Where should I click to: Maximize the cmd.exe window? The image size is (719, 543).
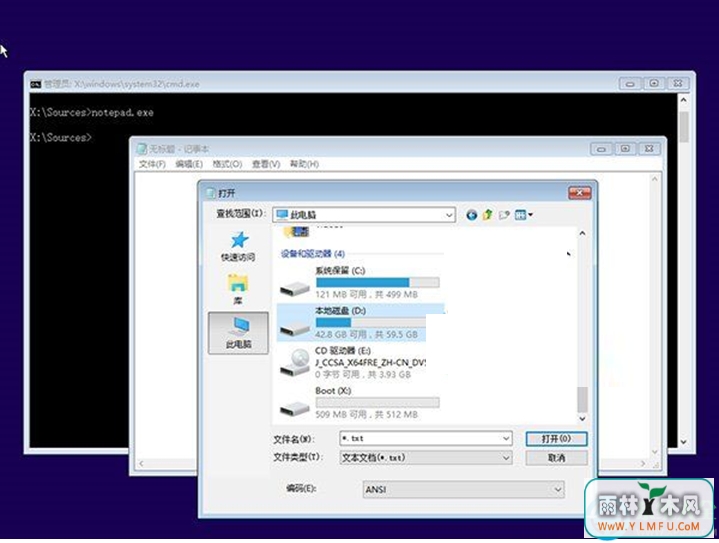tap(654, 83)
